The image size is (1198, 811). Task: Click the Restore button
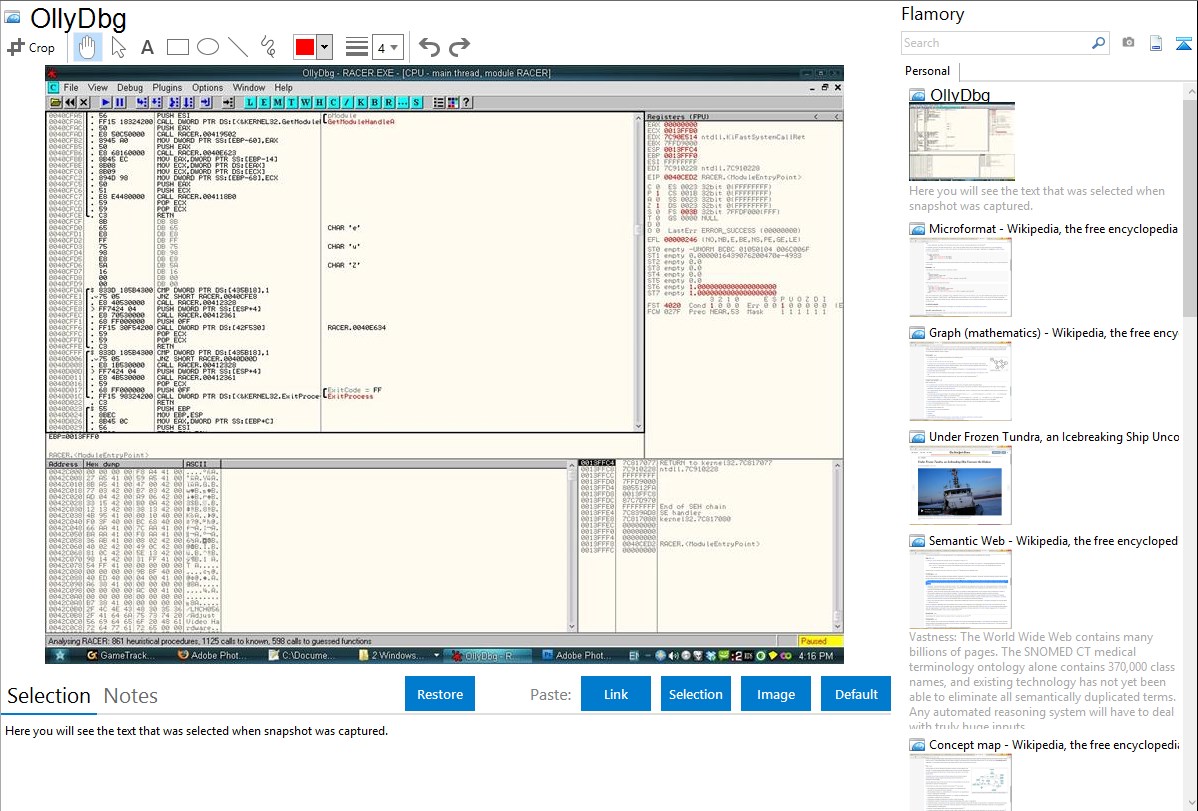pos(440,694)
